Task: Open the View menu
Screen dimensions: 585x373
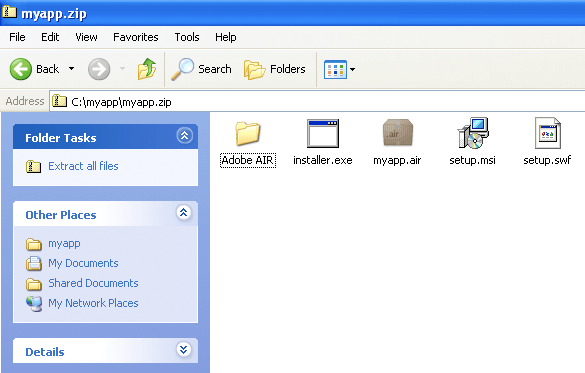Action: (86, 37)
